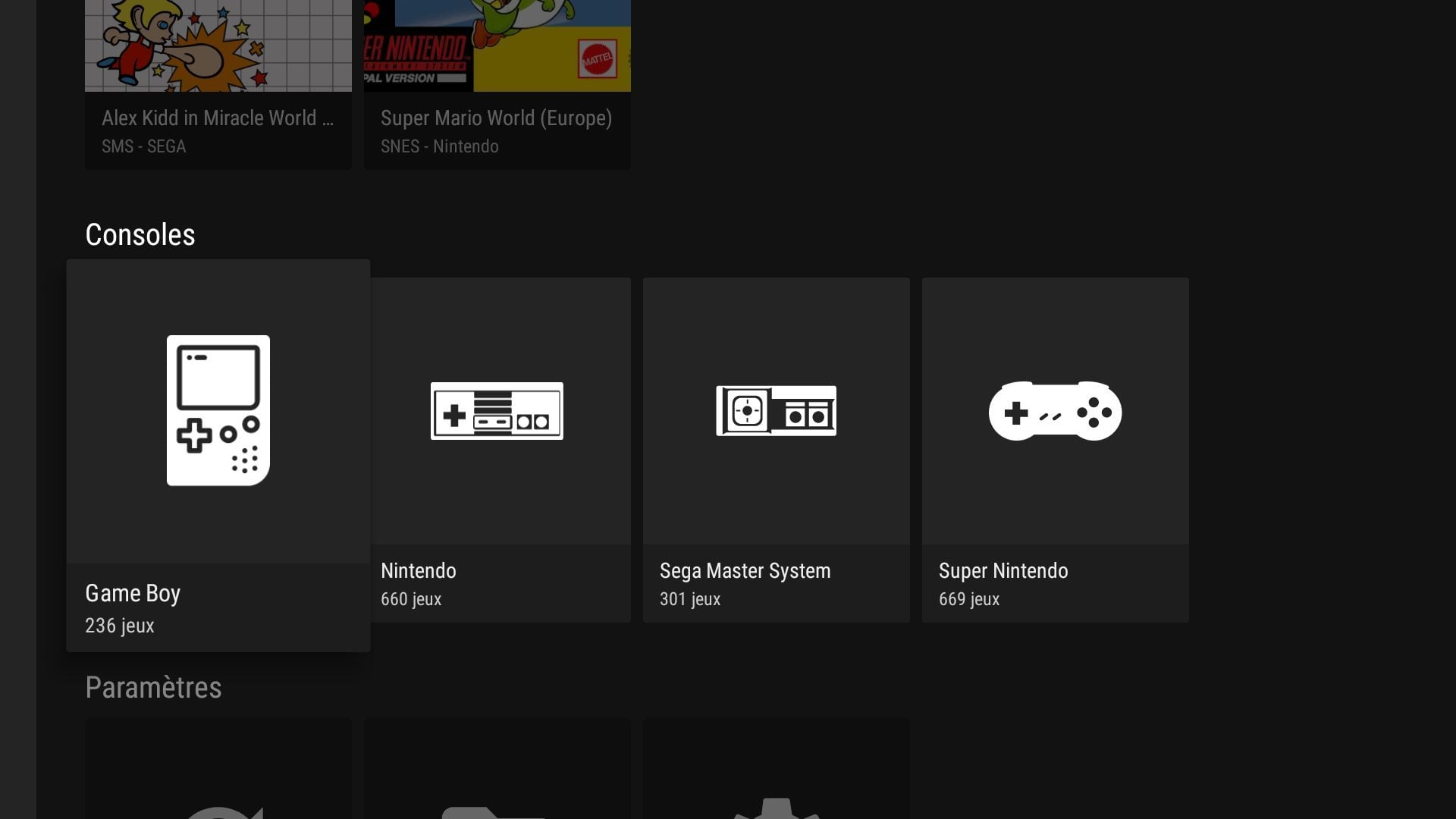The height and width of the screenshot is (819, 1456).
Task: Select the NES controller icon
Action: (497, 411)
